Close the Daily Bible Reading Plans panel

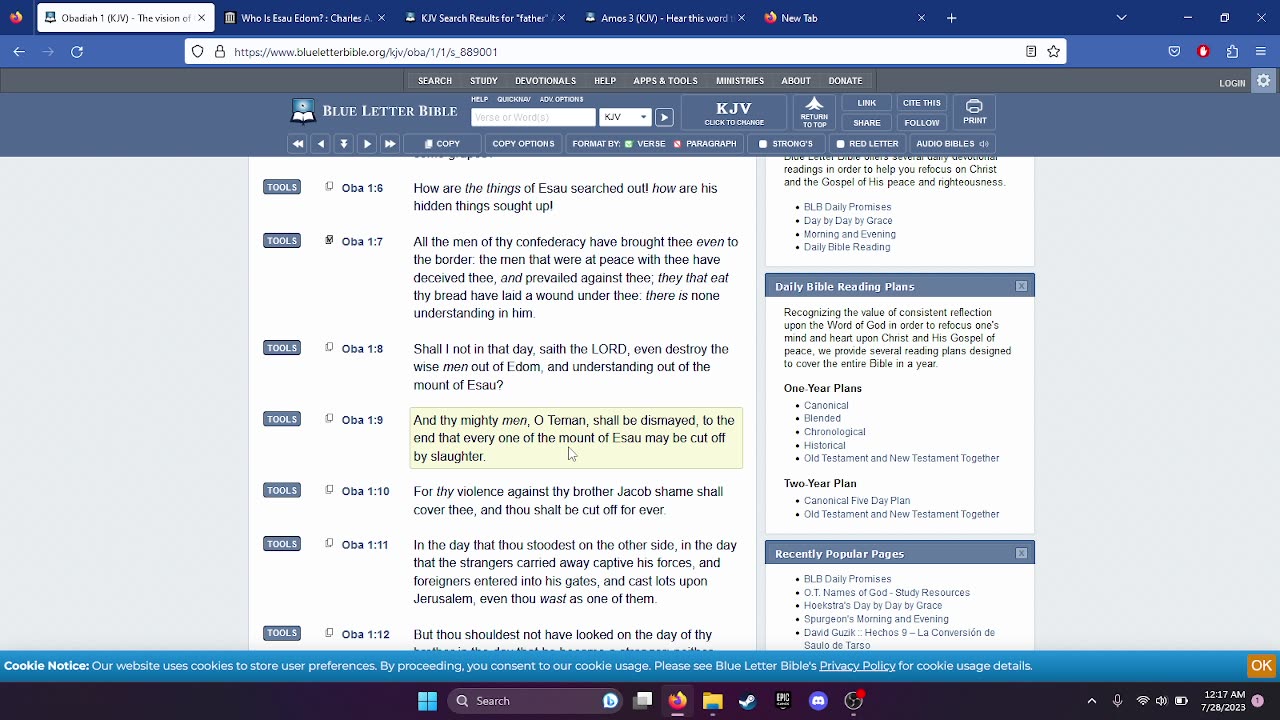1021,286
